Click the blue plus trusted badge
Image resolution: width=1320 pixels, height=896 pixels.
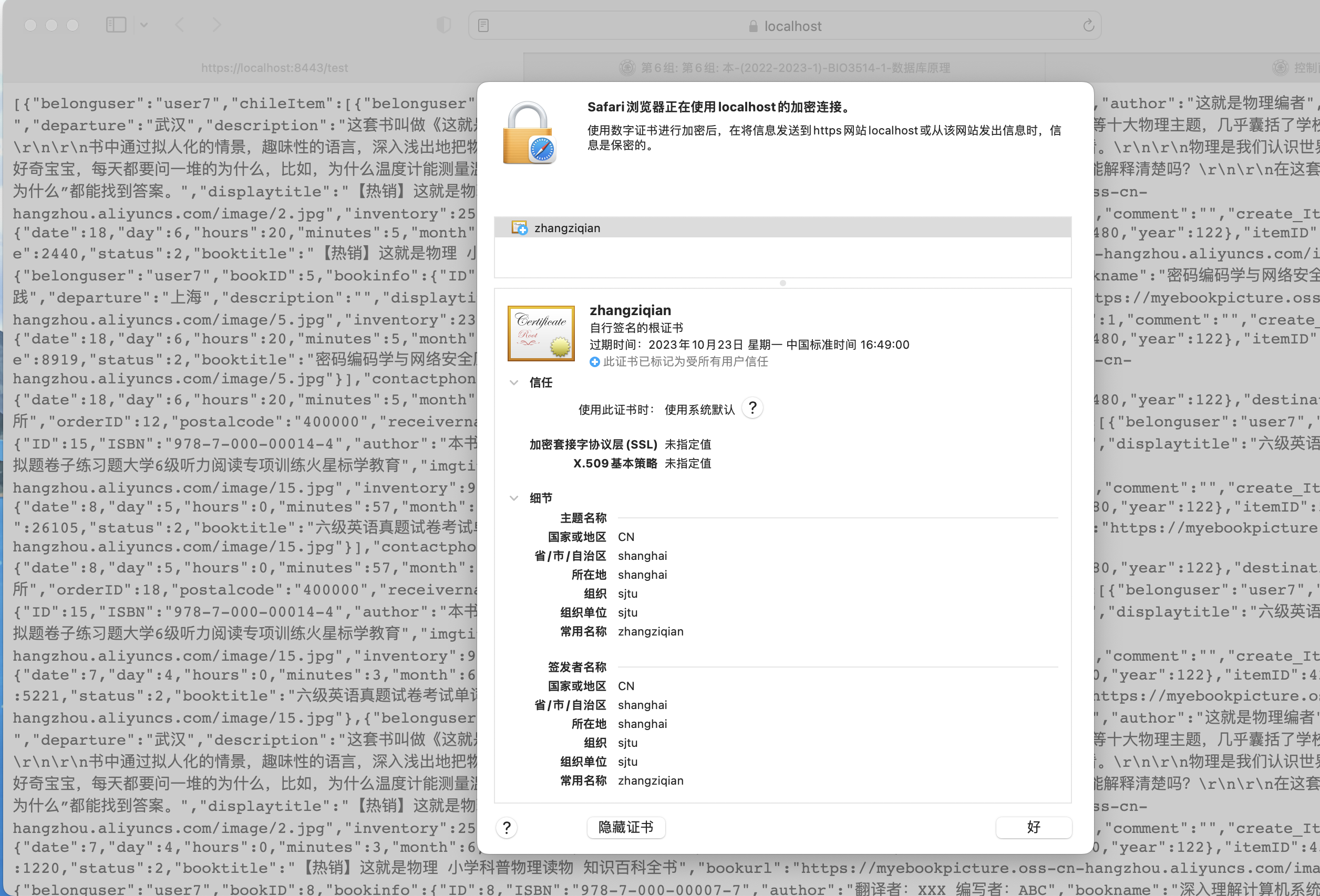(594, 362)
